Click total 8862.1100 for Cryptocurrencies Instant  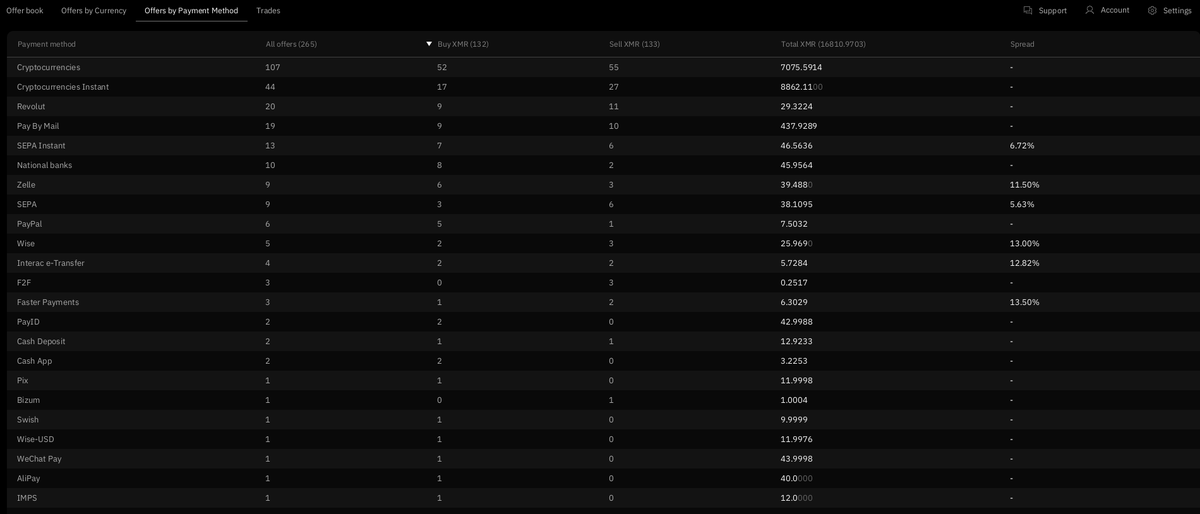click(802, 87)
